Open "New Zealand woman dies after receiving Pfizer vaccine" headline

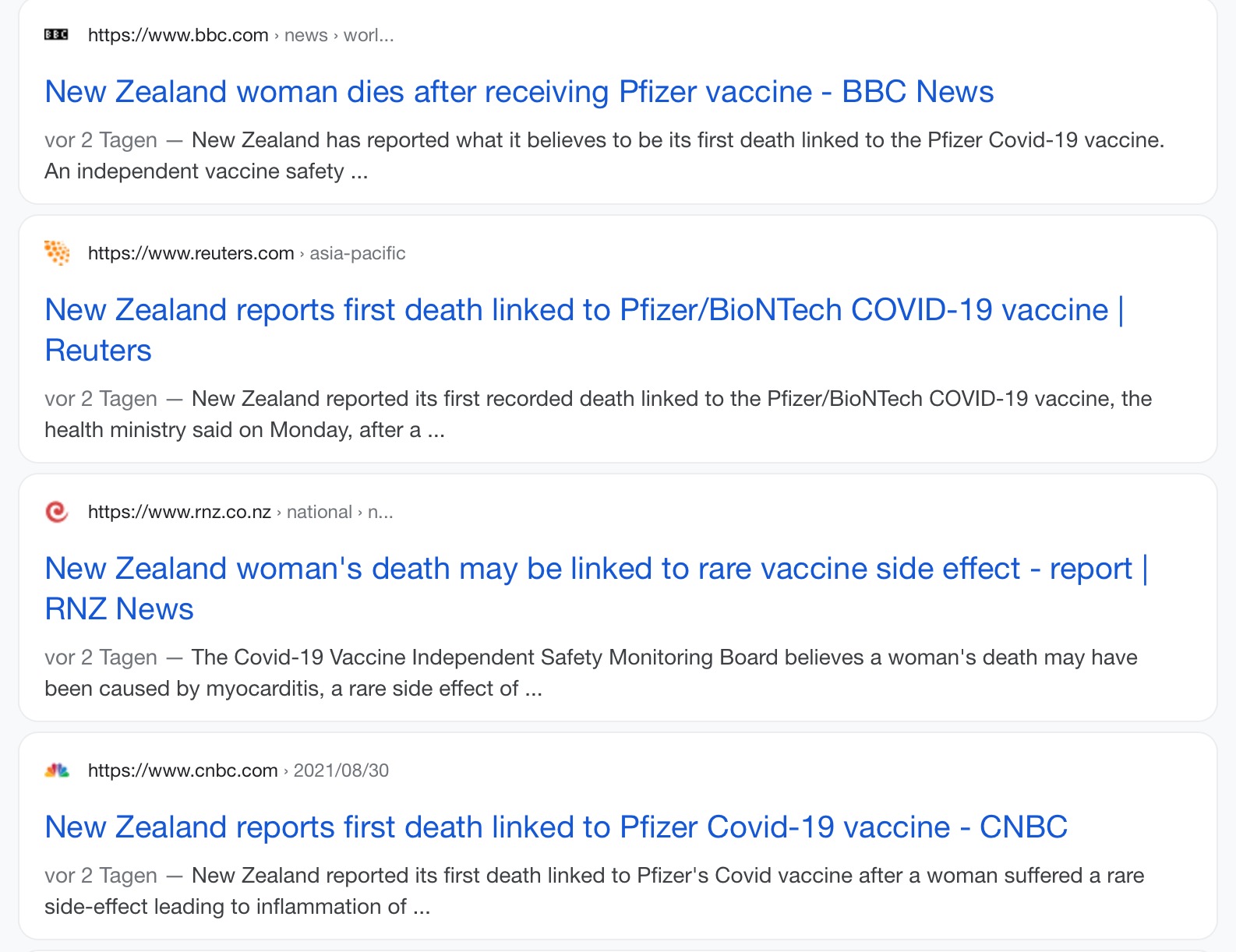tap(519, 92)
